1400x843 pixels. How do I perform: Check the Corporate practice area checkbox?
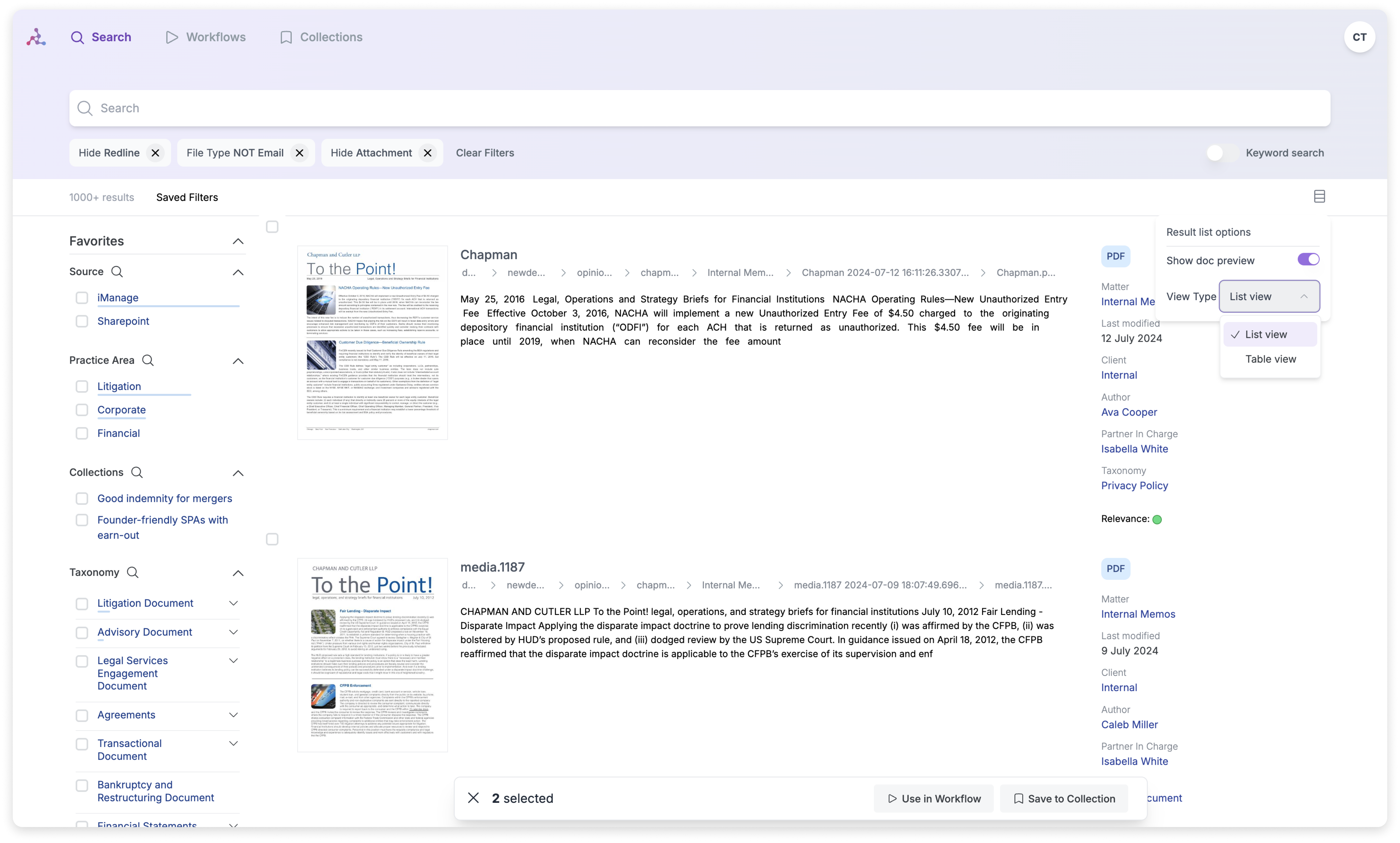tap(82, 410)
